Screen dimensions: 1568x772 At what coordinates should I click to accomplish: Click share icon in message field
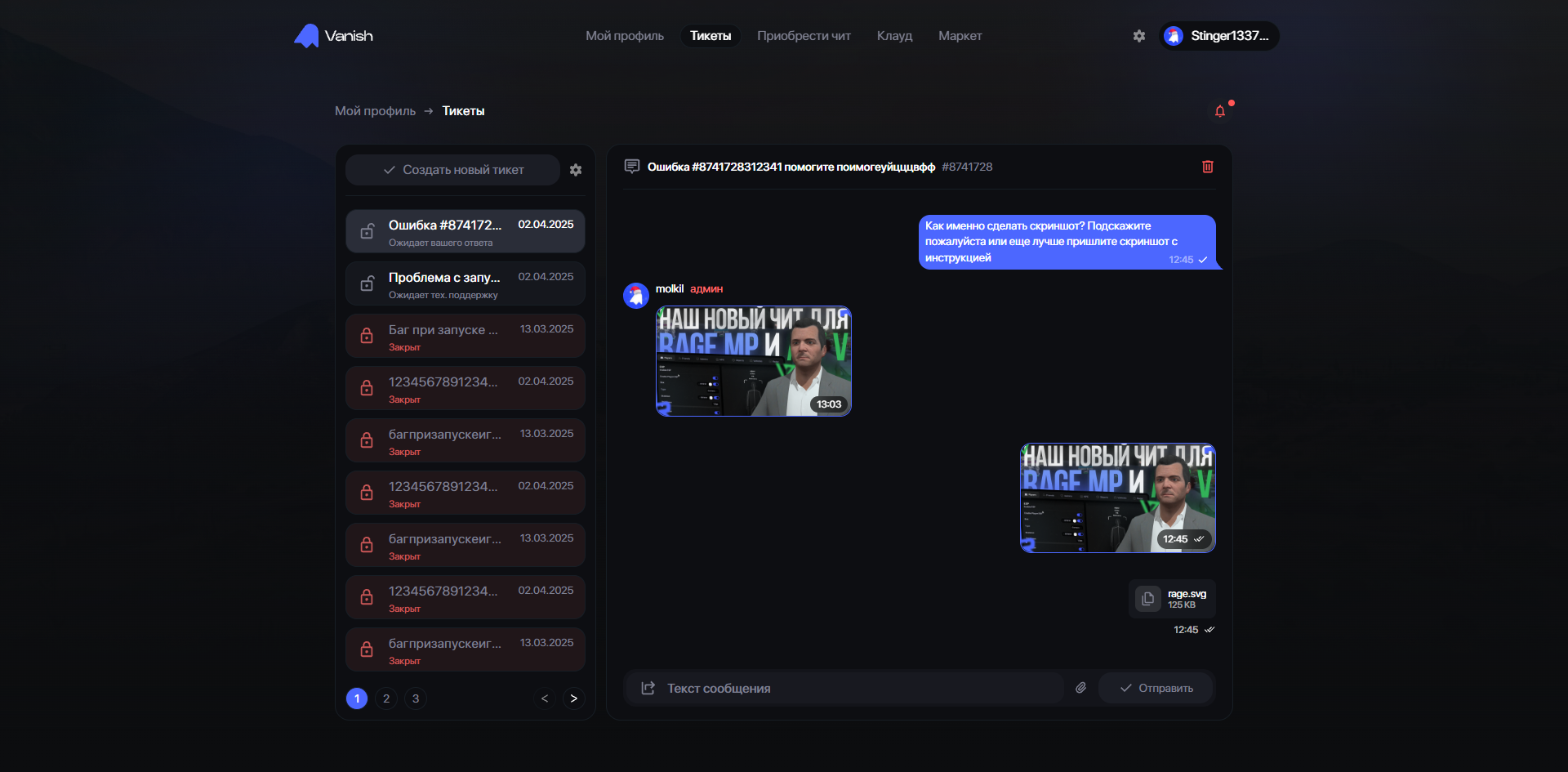pos(648,688)
